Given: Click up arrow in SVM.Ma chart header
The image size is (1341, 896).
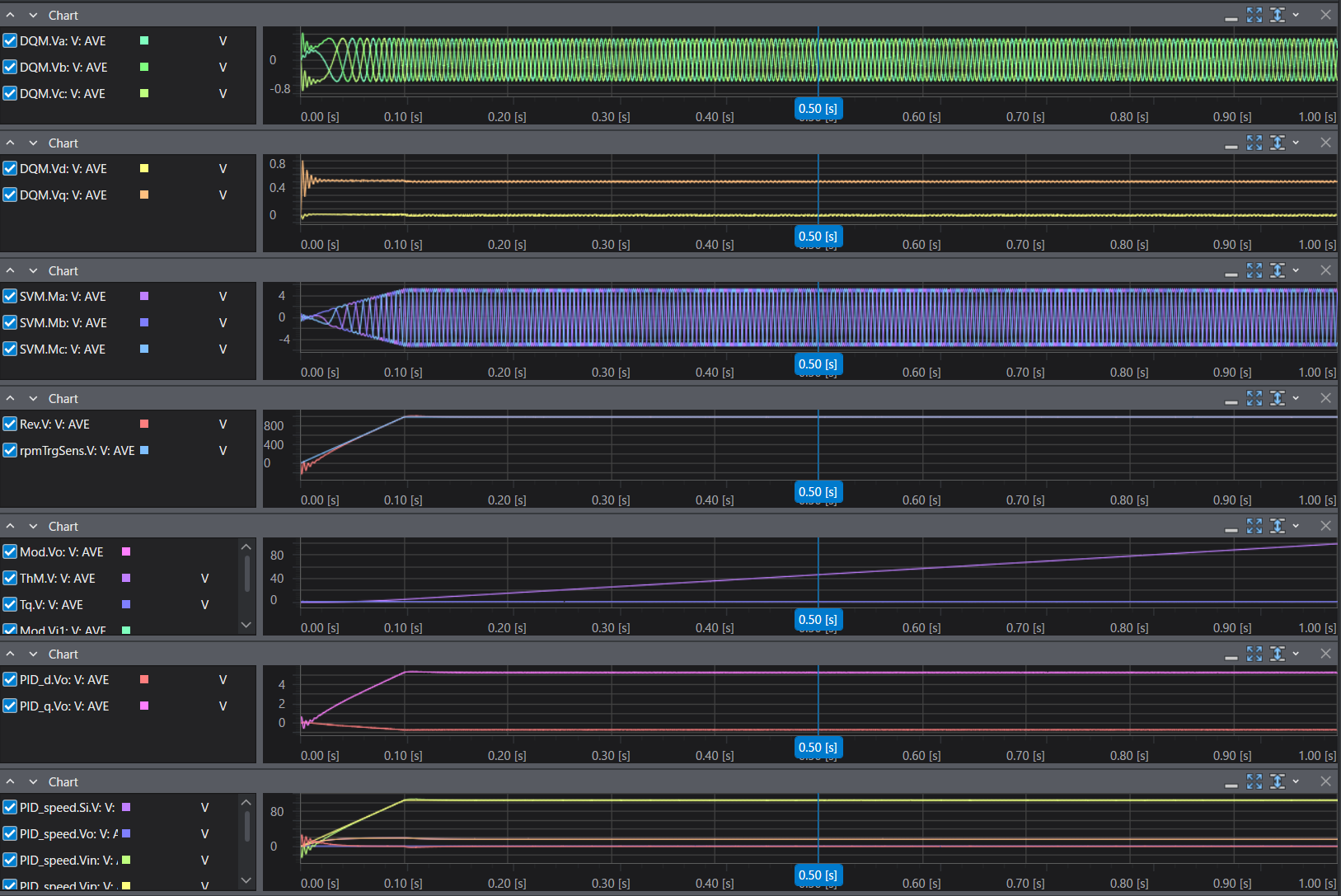Looking at the screenshot, I should point(11,270).
